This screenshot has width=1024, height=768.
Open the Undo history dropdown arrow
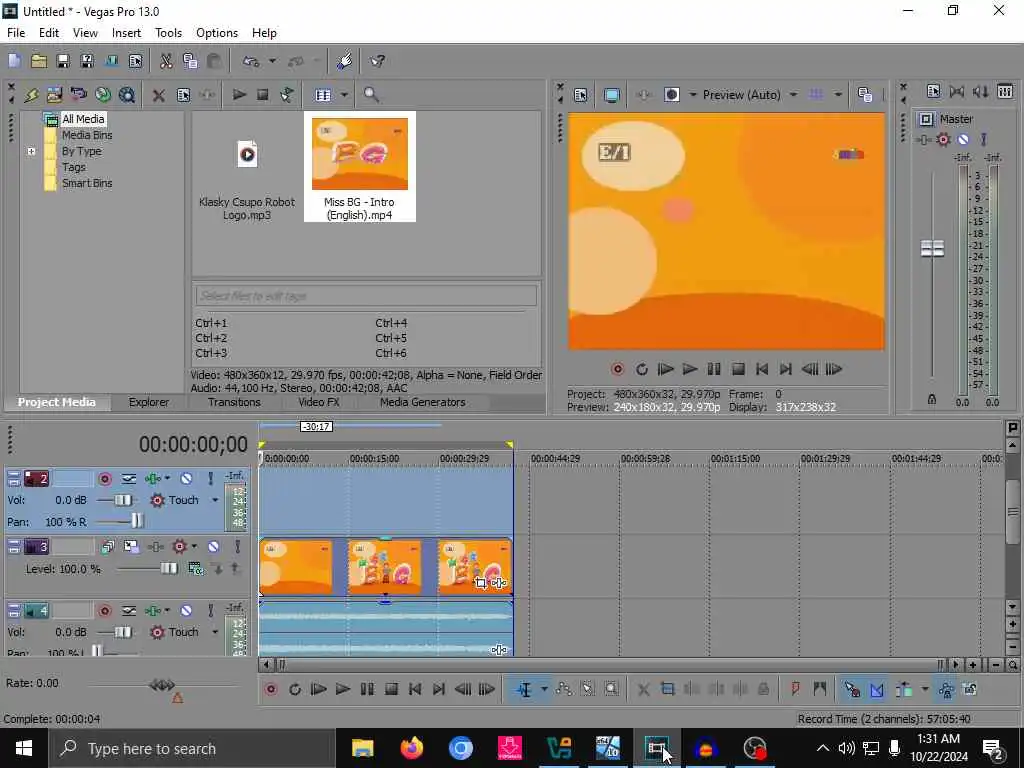(x=272, y=61)
